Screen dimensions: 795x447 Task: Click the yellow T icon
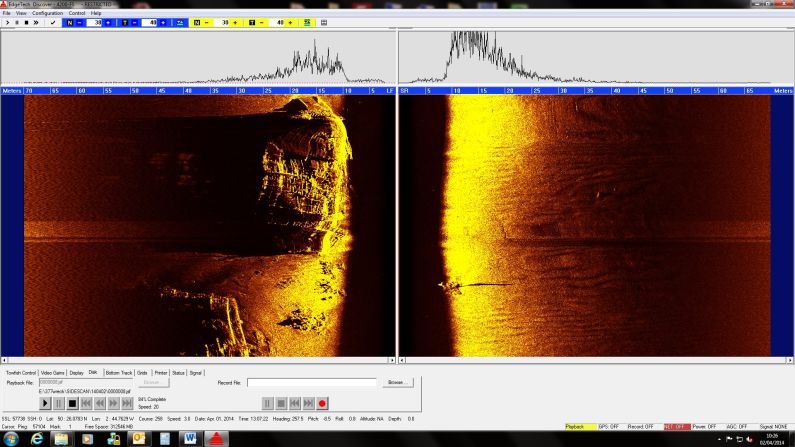pos(252,23)
